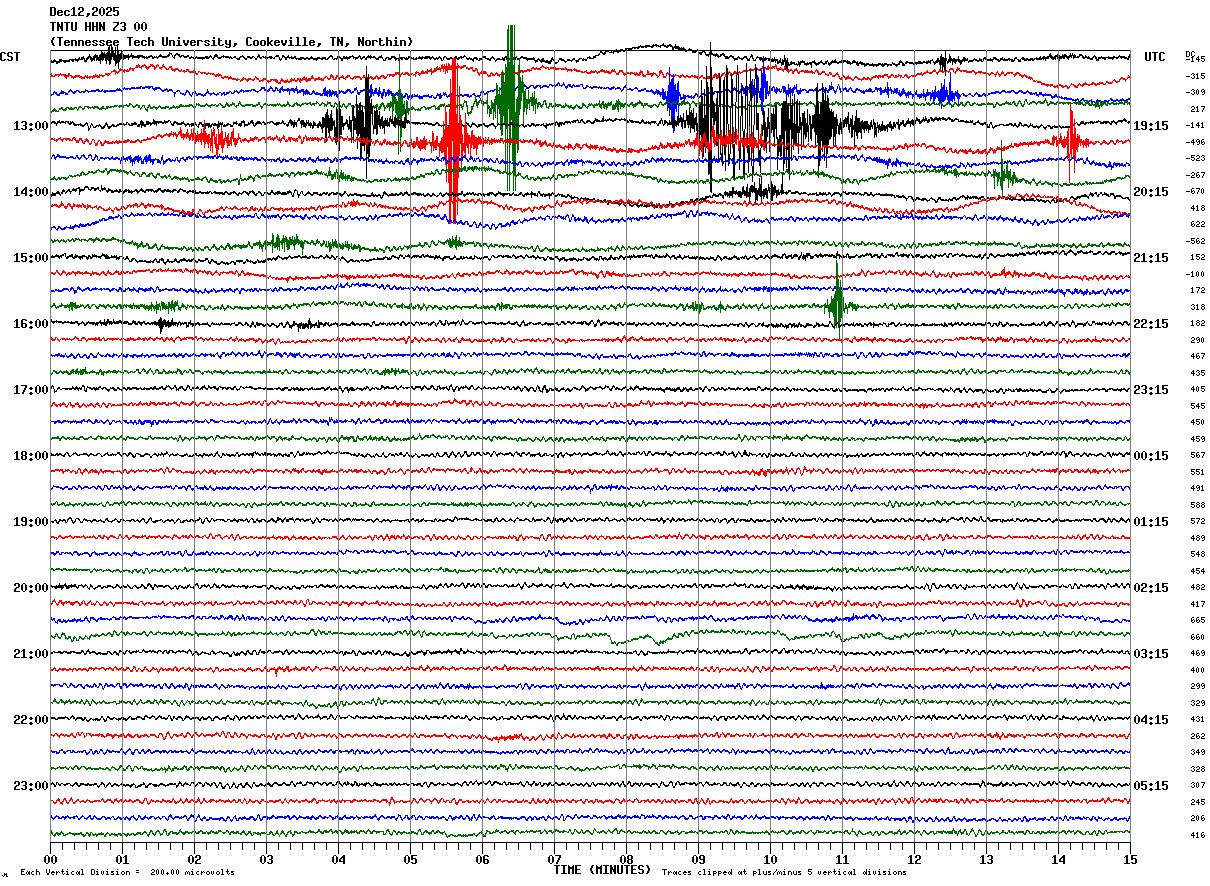Click the large red burst between minutes 5 and 6
The width and height of the screenshot is (1210, 886).
pos(453,140)
